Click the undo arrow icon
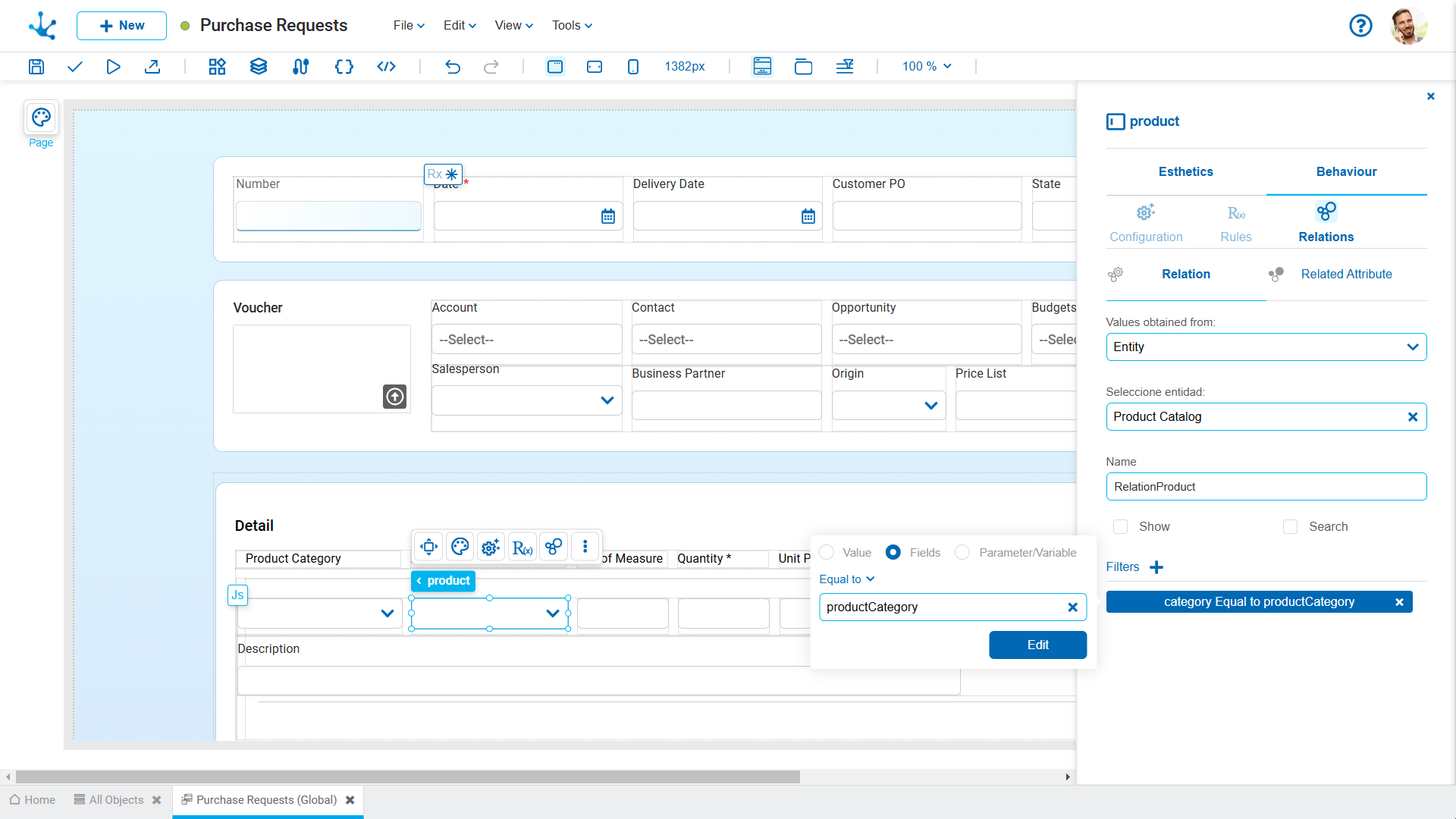Screen dimensions: 1456x819 [453, 67]
